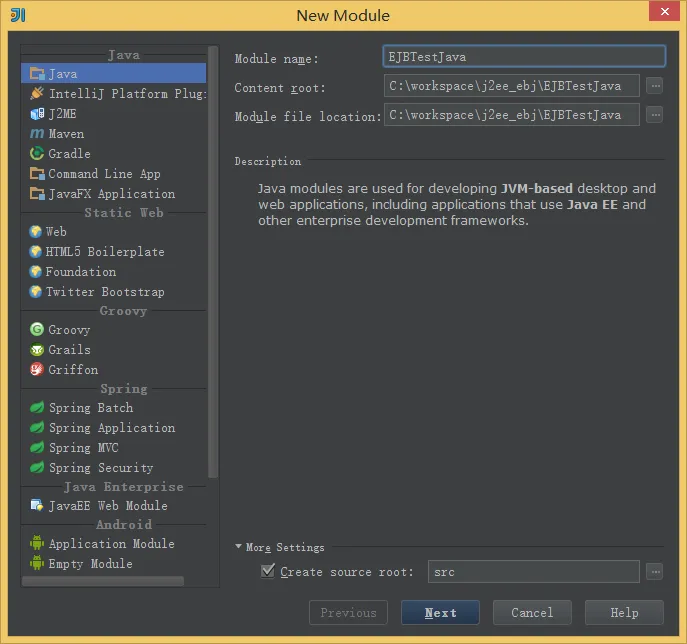Select the Android Application Module icon
The image size is (687, 644).
point(37,543)
